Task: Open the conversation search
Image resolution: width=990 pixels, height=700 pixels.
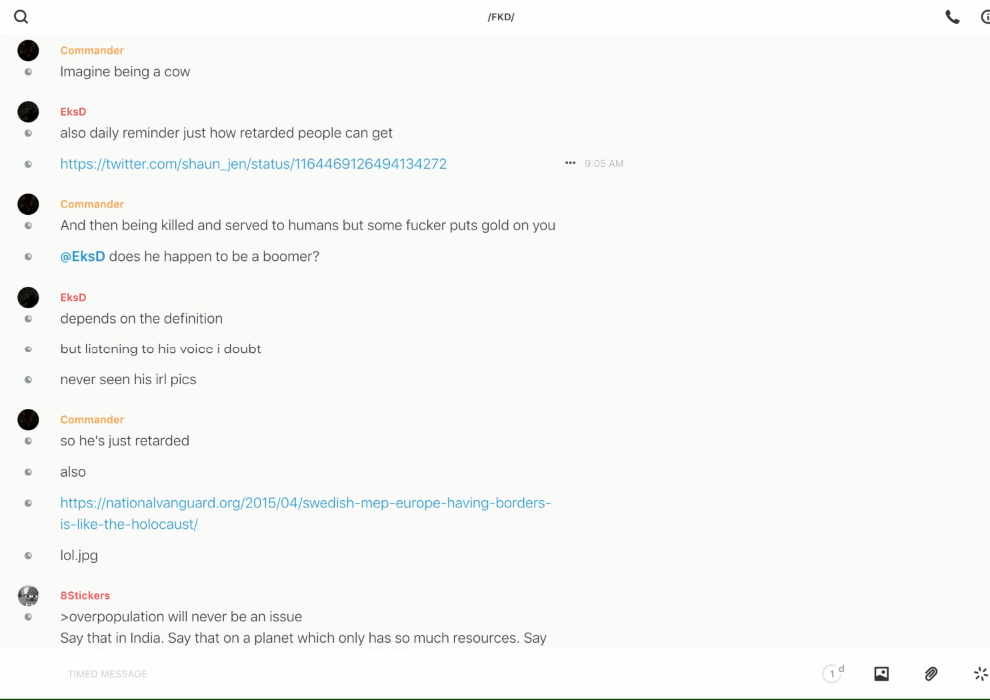Action: 21,17
